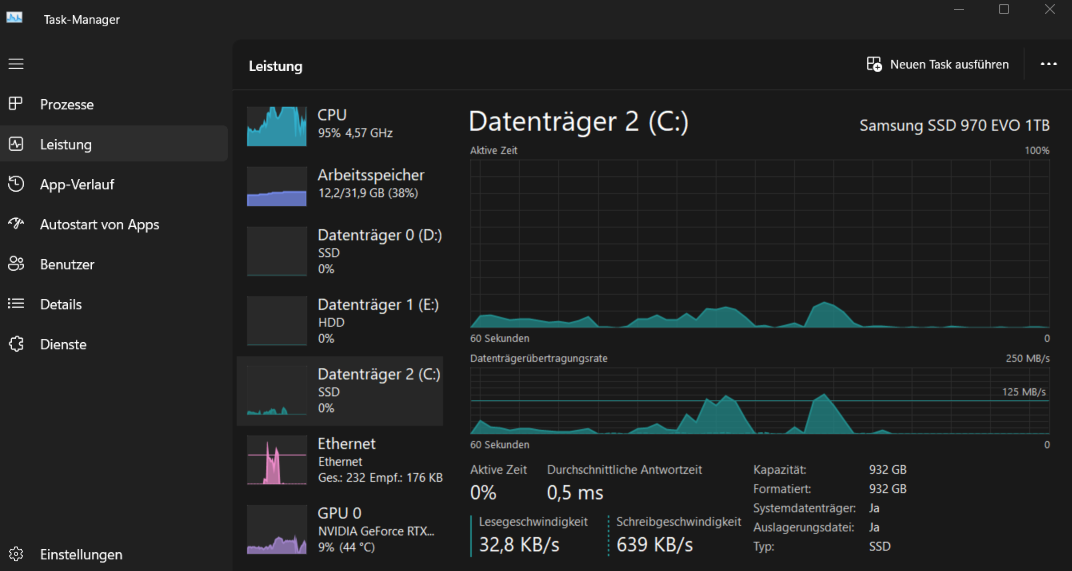The height and width of the screenshot is (571, 1072).
Task: Select the Autostart von Apps gauge icon
Action: tap(16, 224)
